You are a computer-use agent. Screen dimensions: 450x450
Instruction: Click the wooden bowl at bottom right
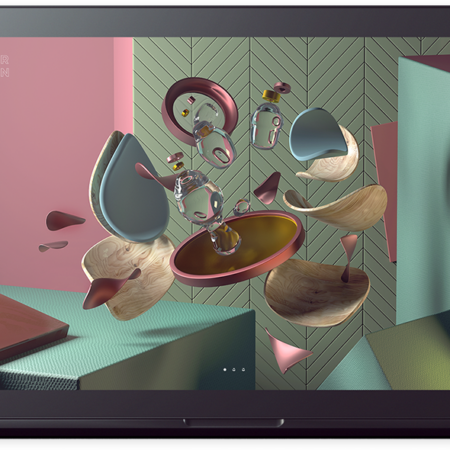coord(317,293)
